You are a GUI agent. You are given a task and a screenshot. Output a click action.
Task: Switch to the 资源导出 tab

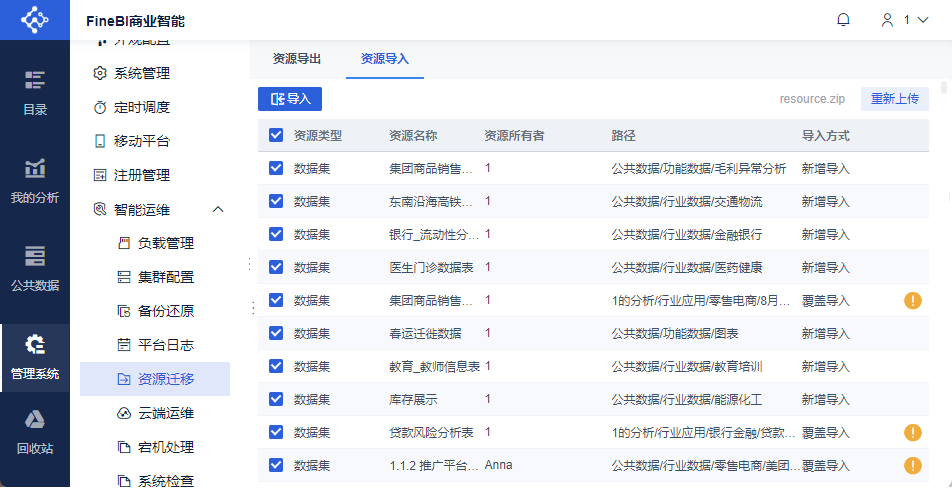[297, 59]
